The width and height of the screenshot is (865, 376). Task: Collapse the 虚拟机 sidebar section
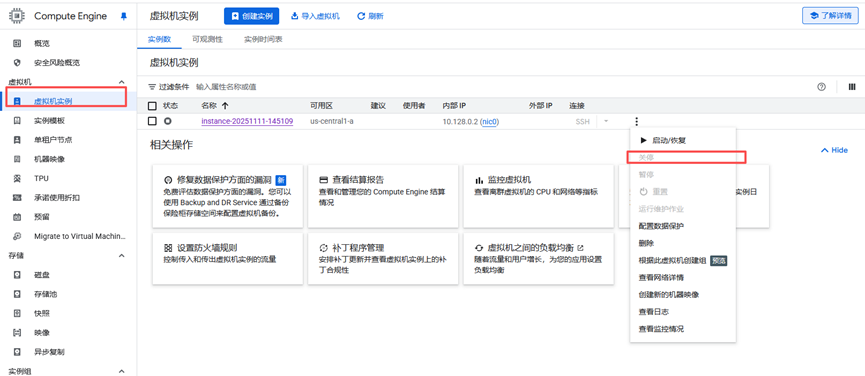[x=122, y=82]
